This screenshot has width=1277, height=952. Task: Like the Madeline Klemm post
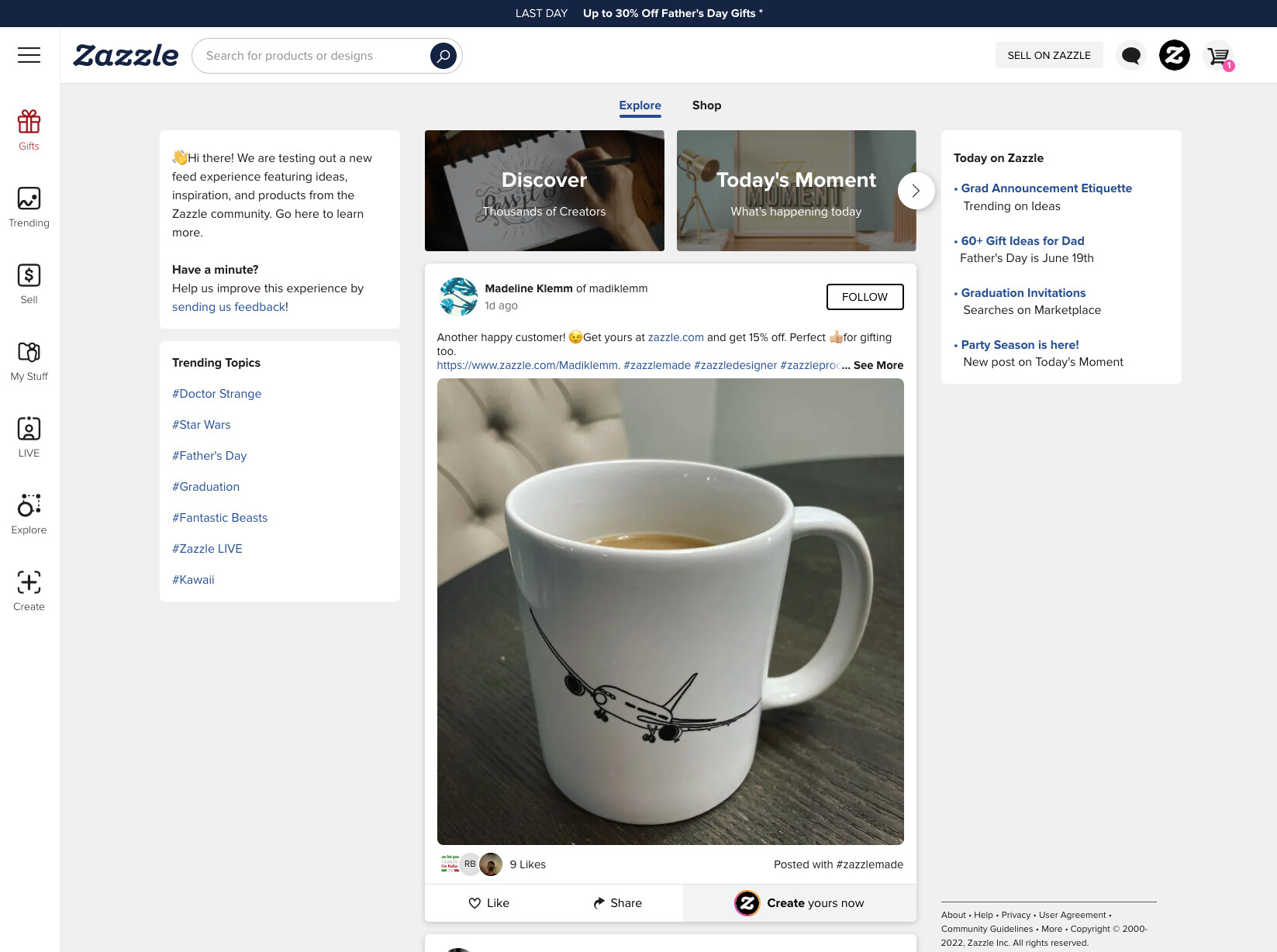(489, 903)
